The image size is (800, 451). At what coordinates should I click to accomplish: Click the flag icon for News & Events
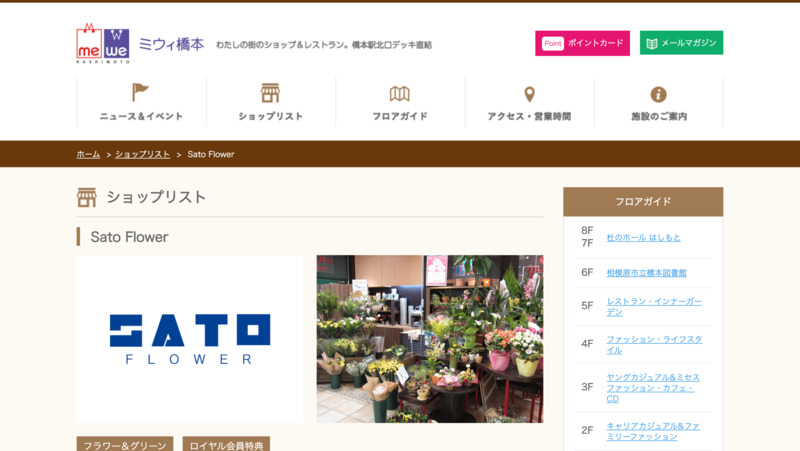140,93
